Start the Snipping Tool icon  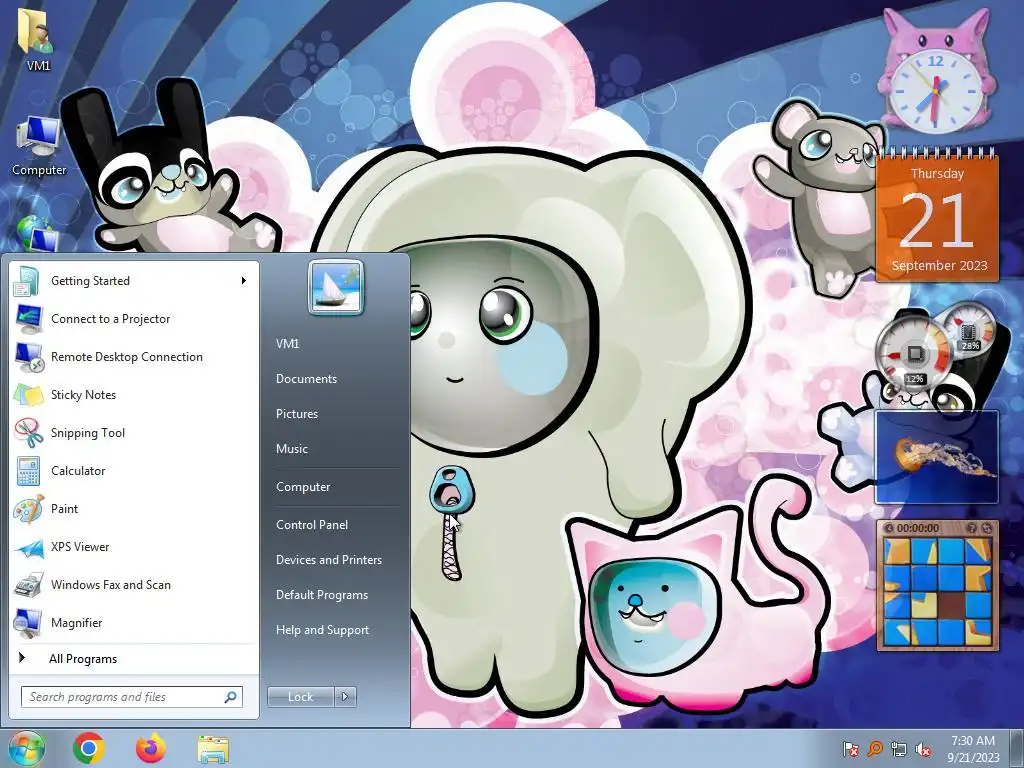(29, 432)
